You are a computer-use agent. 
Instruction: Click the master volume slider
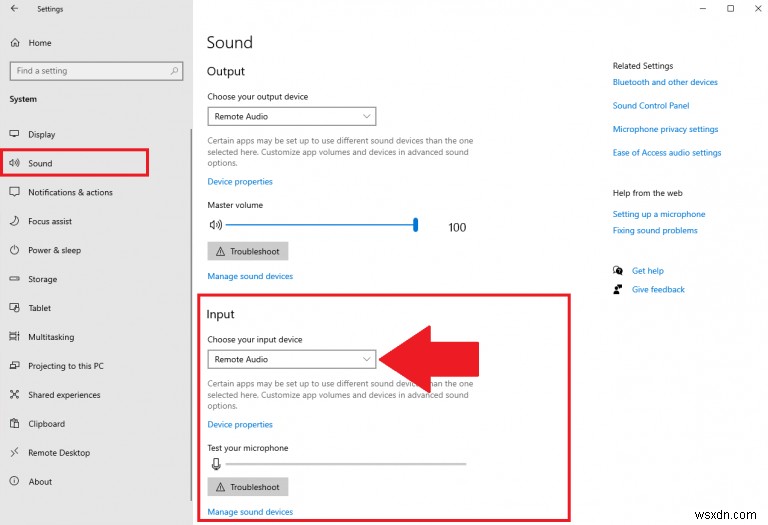(320, 226)
